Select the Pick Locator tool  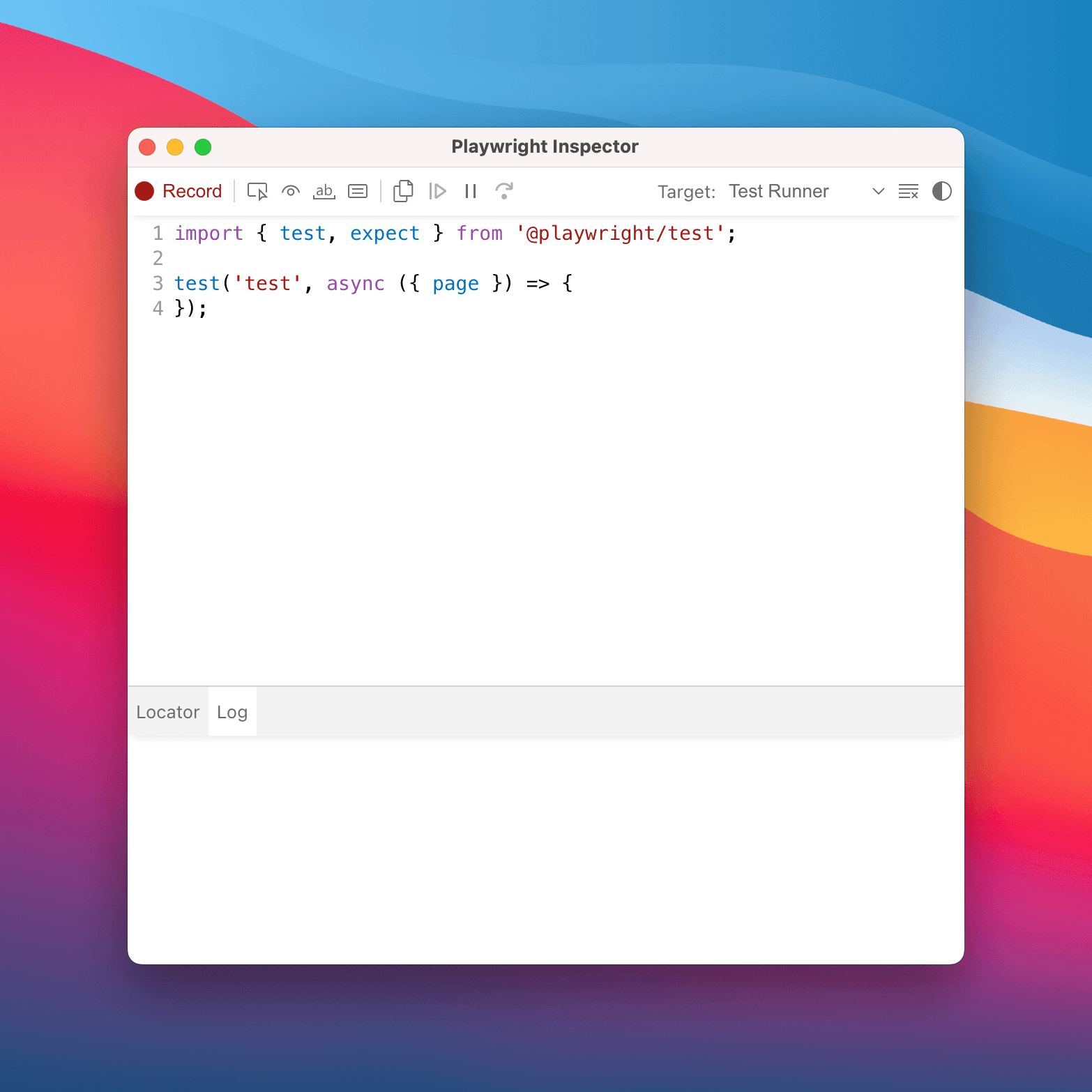point(257,191)
